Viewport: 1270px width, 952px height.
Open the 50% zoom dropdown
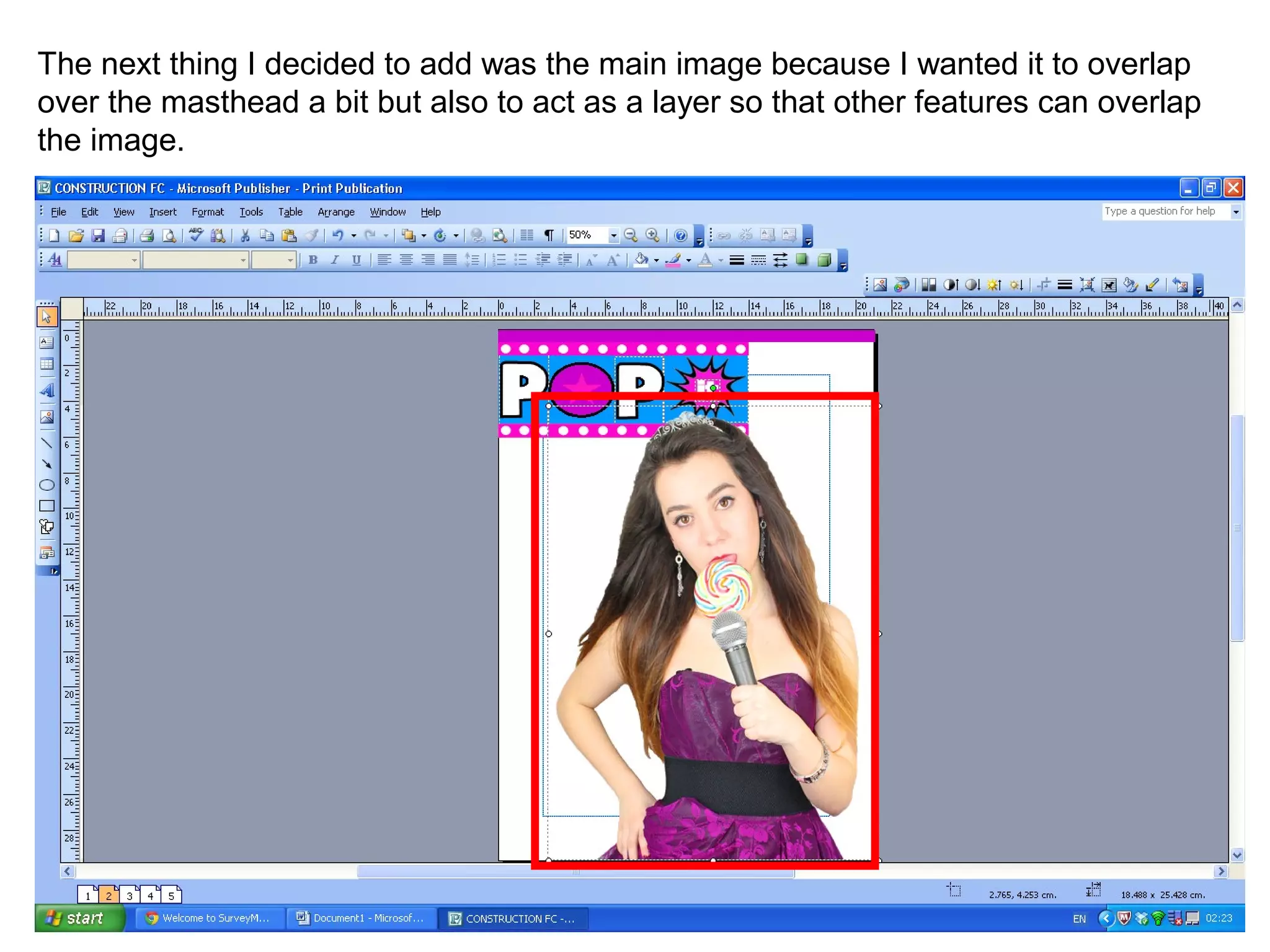613,236
